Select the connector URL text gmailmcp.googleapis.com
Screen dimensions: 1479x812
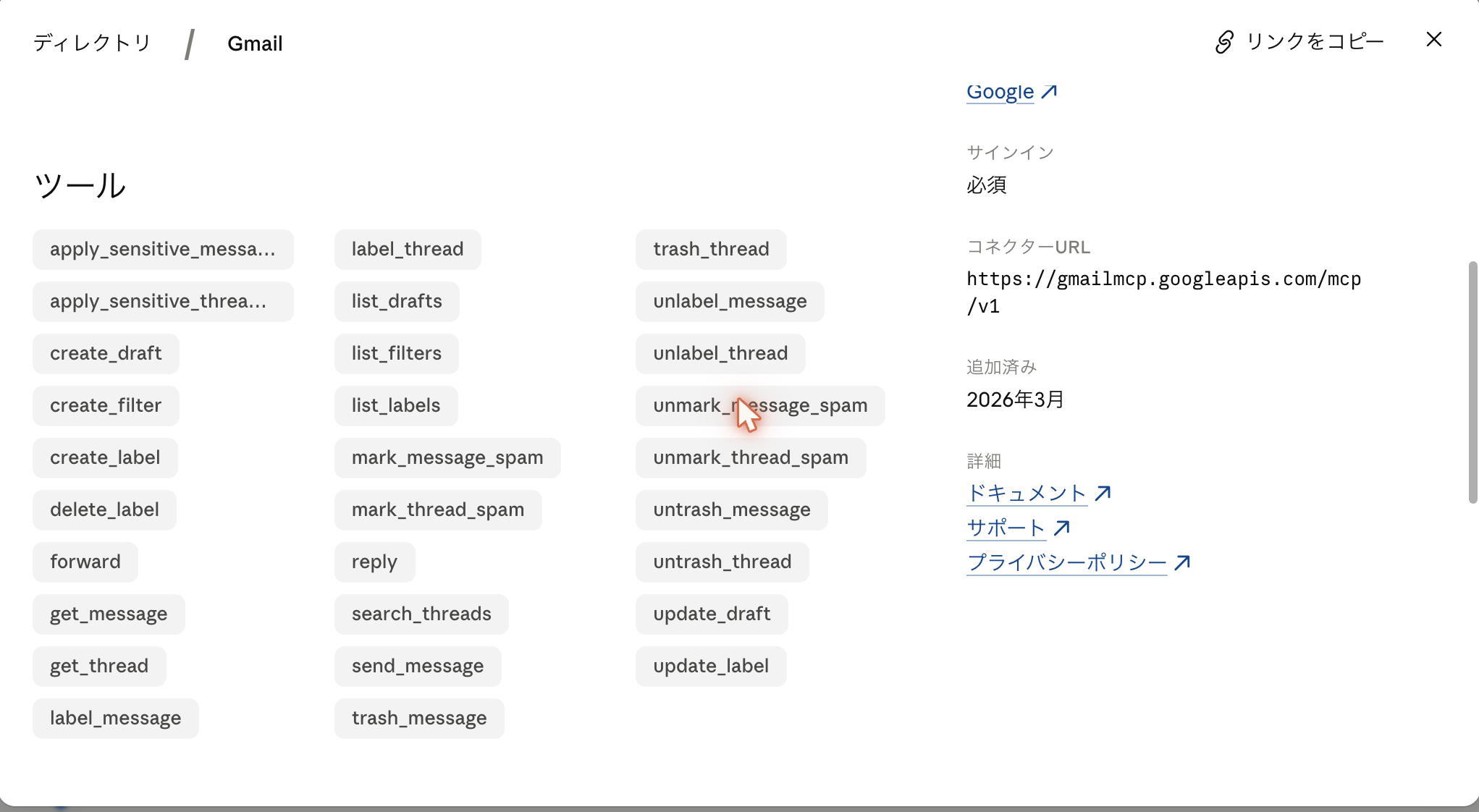1164,292
